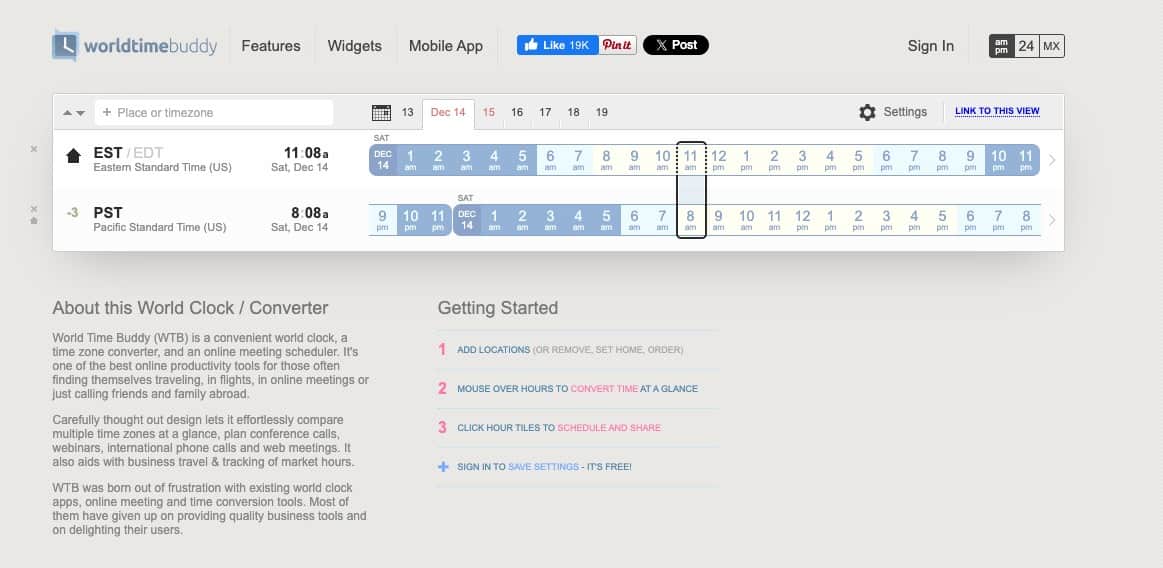Click the sort locations up/down arrows
1163x568 pixels.
[74, 113]
